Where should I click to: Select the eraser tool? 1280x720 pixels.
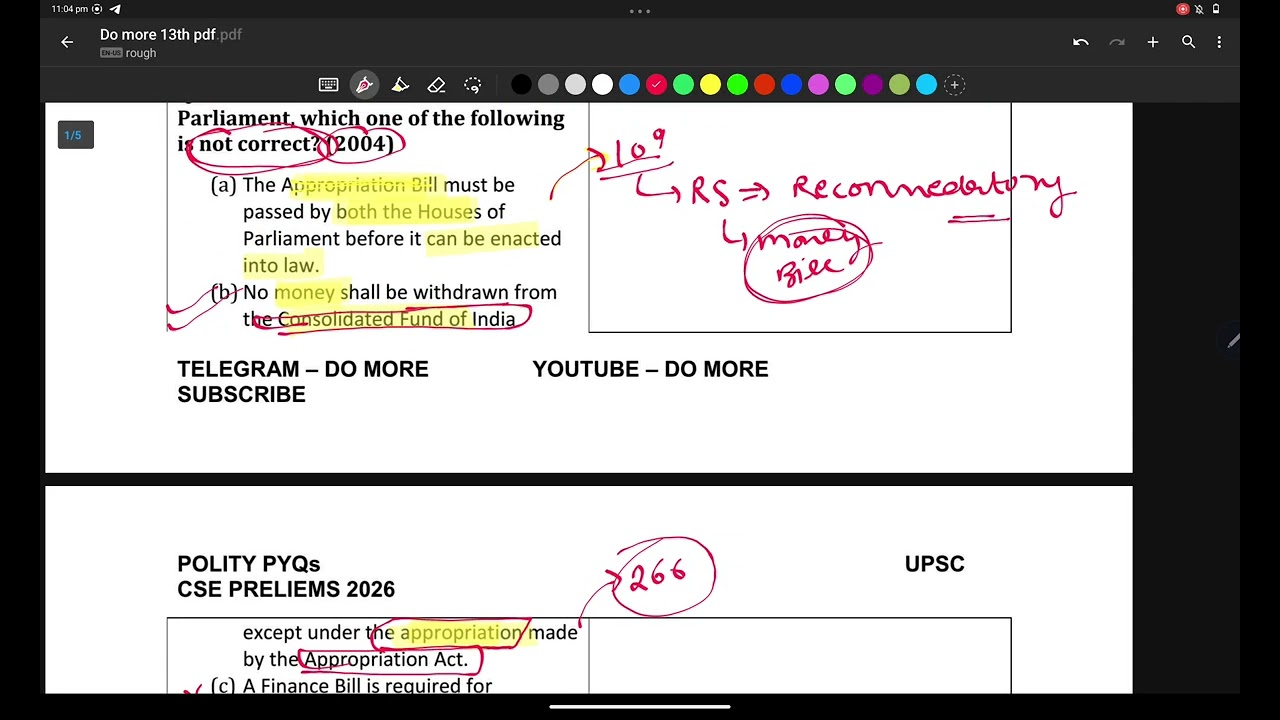pos(436,85)
